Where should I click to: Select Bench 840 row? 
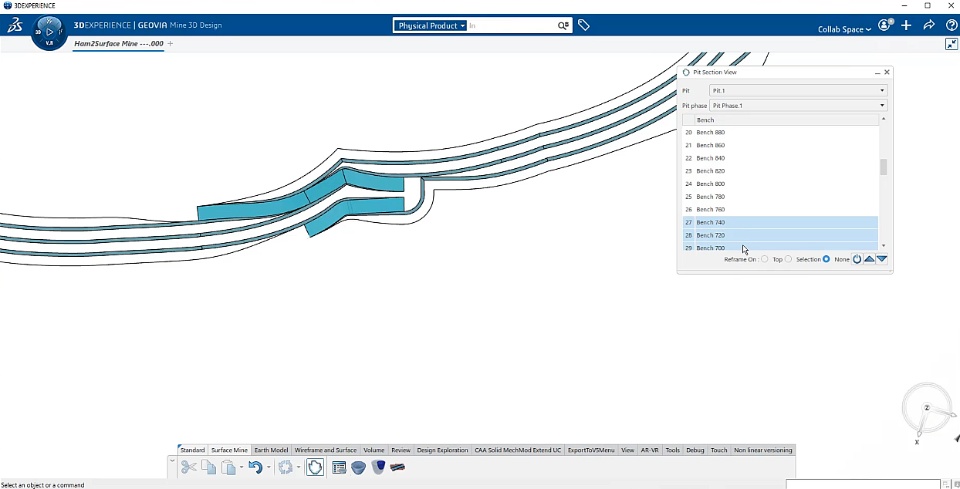781,158
